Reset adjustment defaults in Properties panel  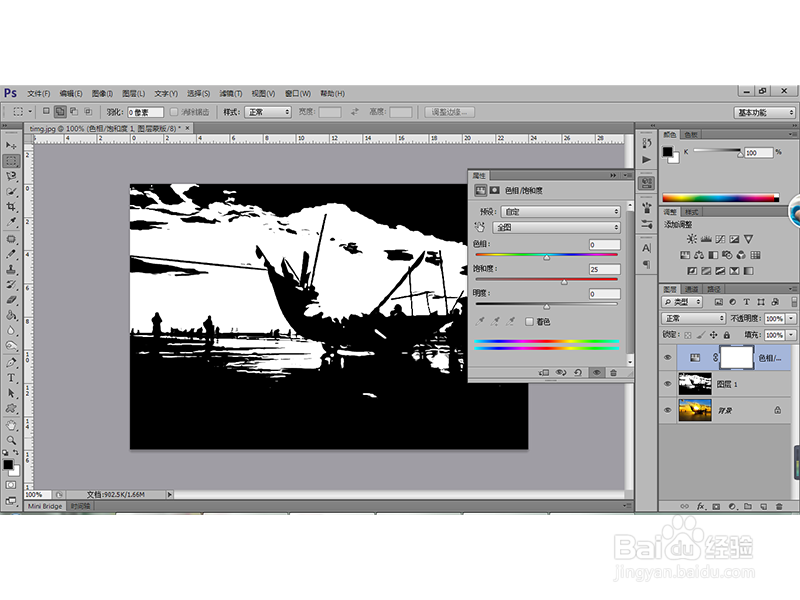click(x=578, y=373)
